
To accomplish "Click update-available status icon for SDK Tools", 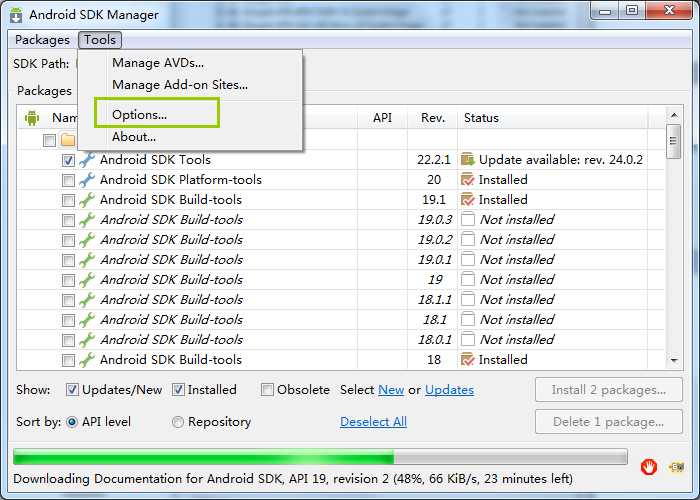I will (467, 159).
